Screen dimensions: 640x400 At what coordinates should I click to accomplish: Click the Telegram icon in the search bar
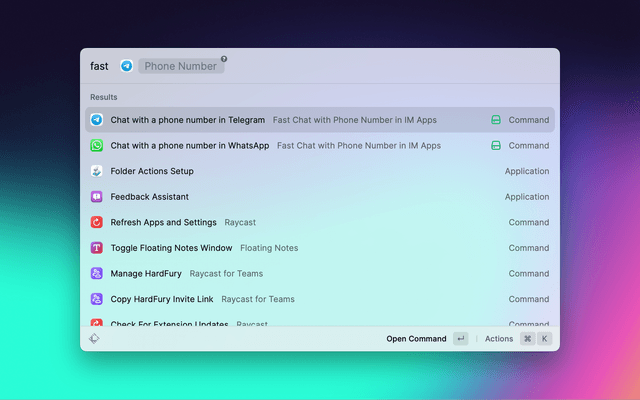pos(127,66)
